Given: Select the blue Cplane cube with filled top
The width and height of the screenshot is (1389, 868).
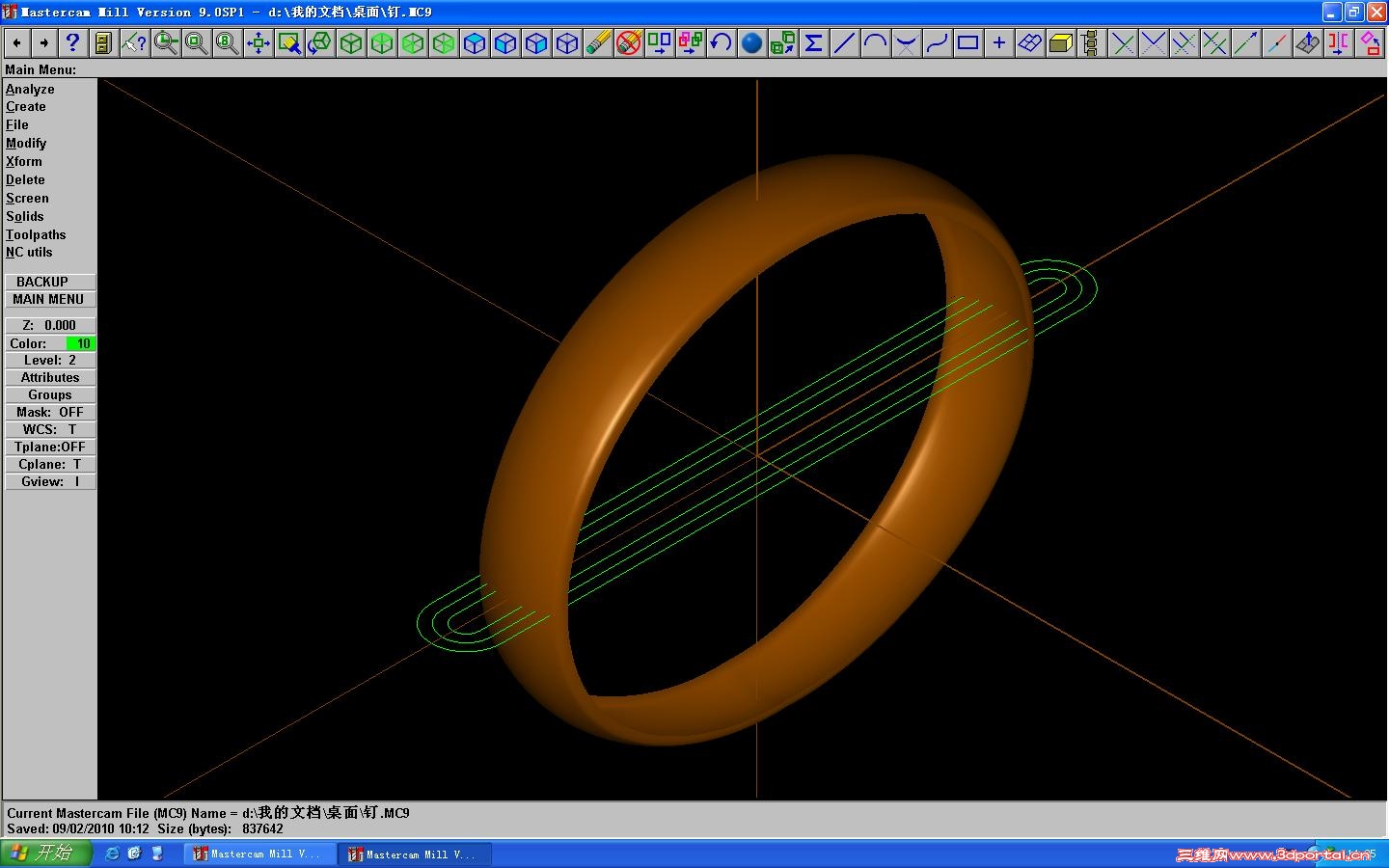Looking at the screenshot, I should [474, 42].
